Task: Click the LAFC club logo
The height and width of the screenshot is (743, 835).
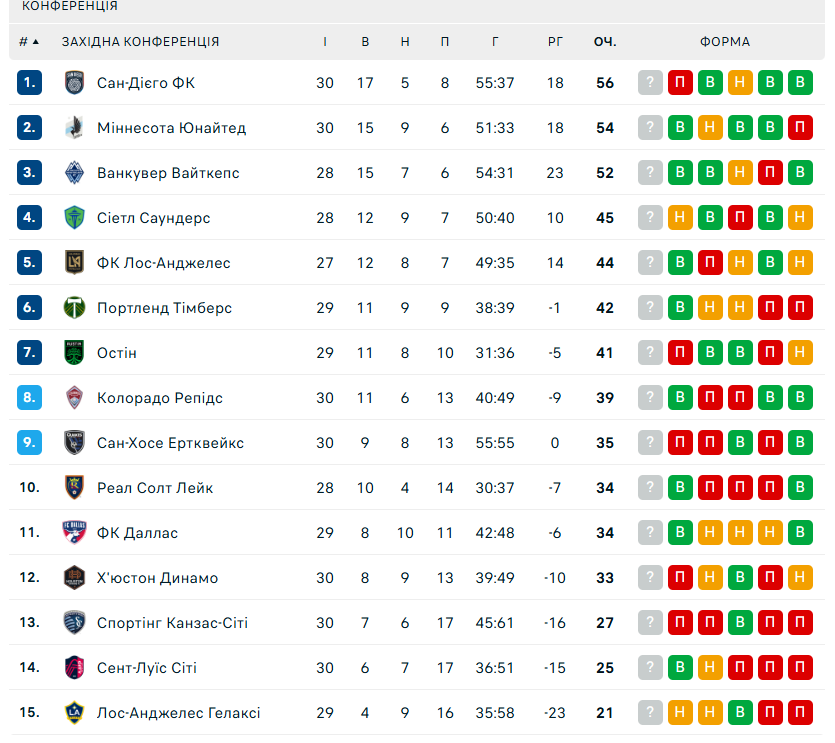Action: tap(75, 263)
